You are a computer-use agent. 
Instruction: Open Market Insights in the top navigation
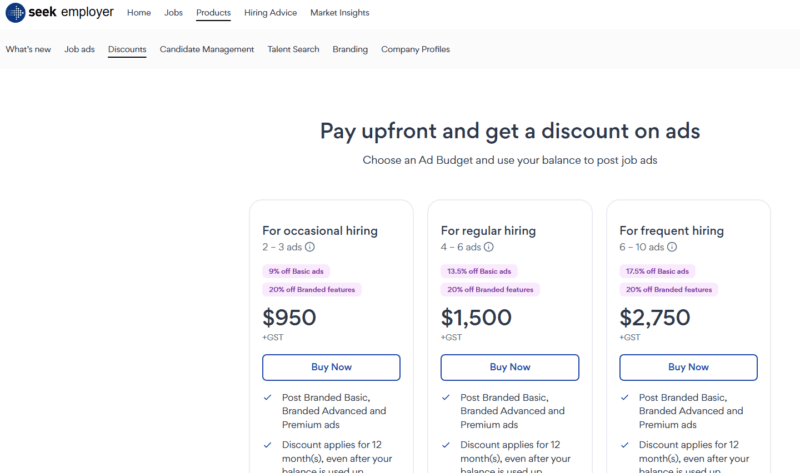point(340,13)
